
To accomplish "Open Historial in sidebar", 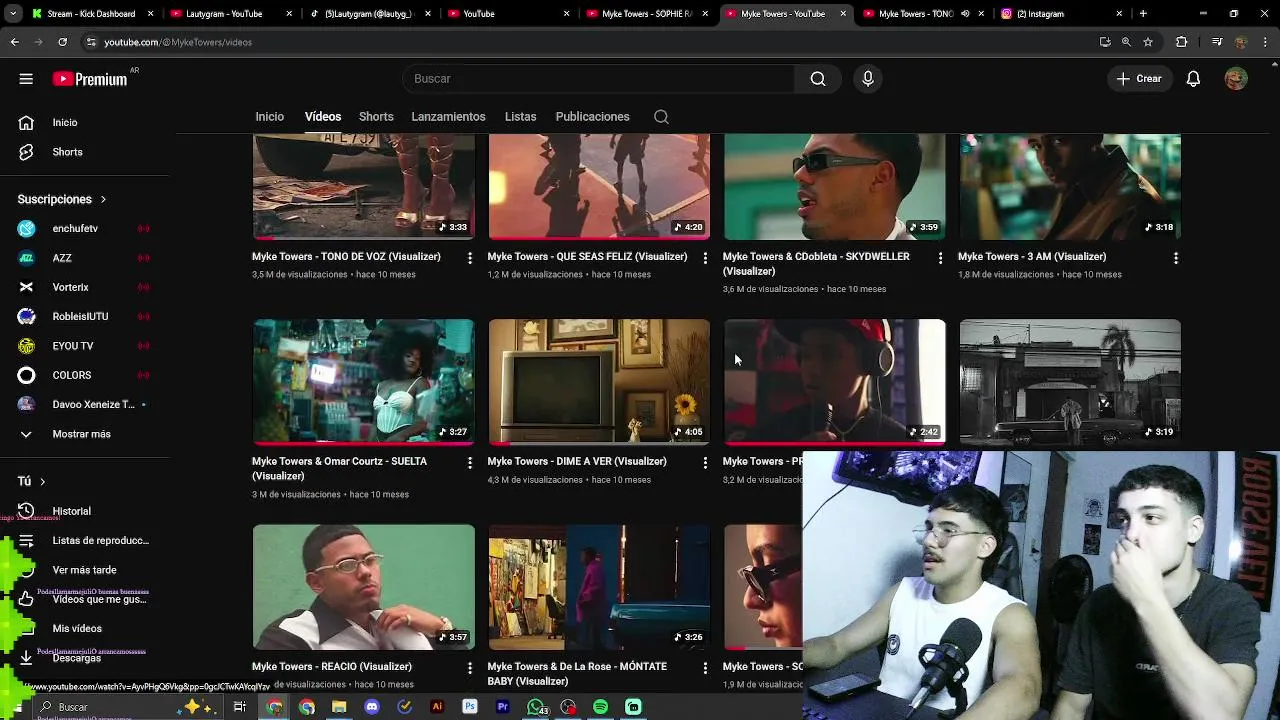I will (x=71, y=511).
